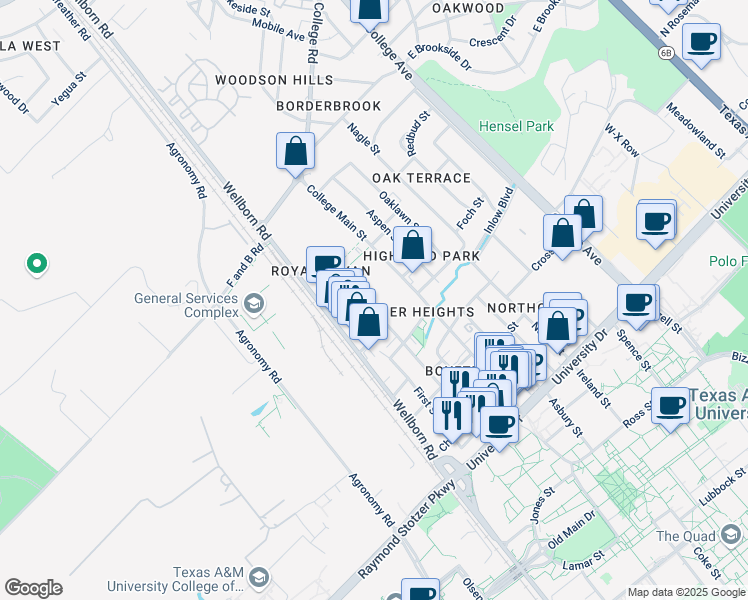Select the General Services Complex label

click(186, 305)
